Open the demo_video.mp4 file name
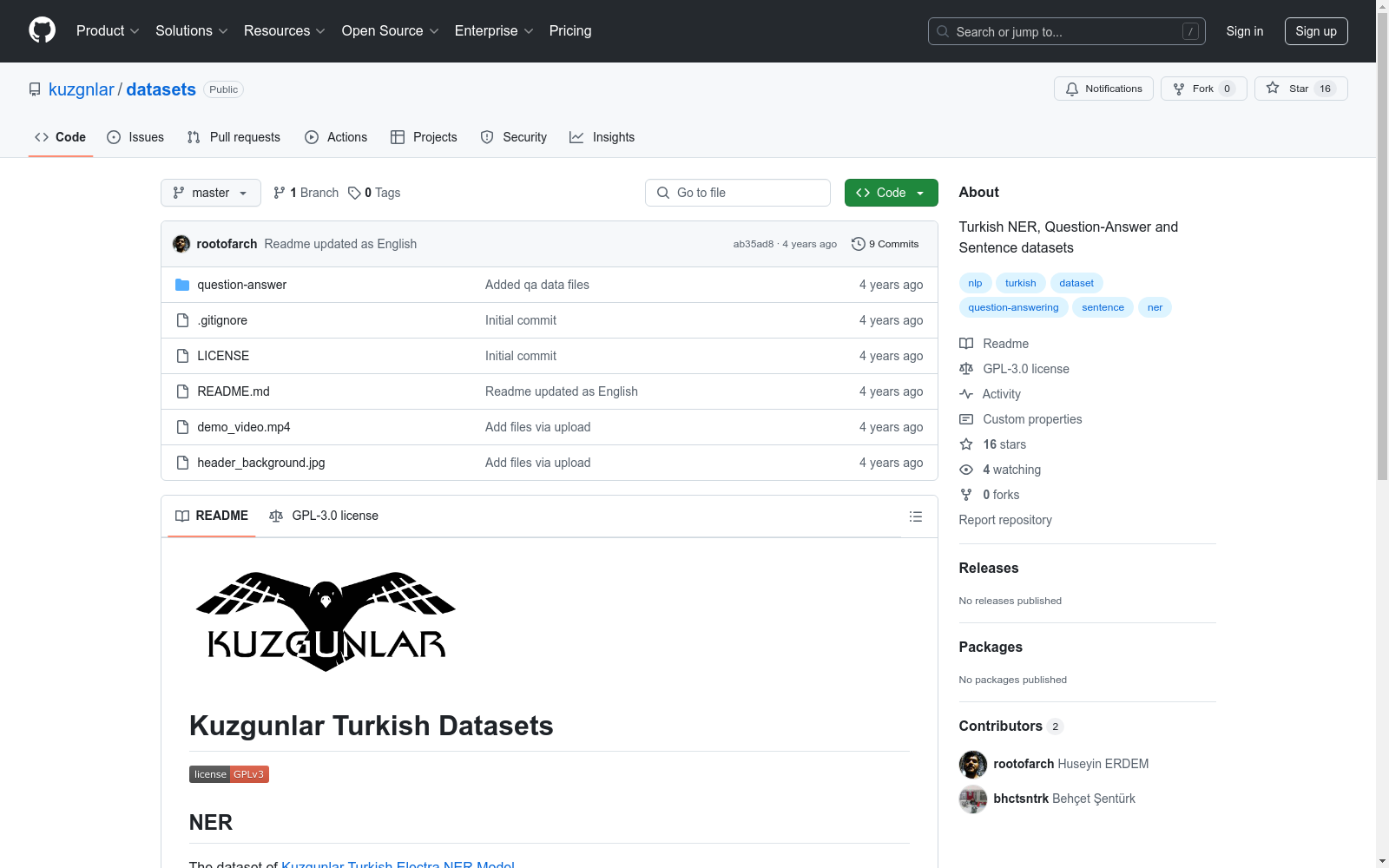1389x868 pixels. pyautogui.click(x=244, y=427)
